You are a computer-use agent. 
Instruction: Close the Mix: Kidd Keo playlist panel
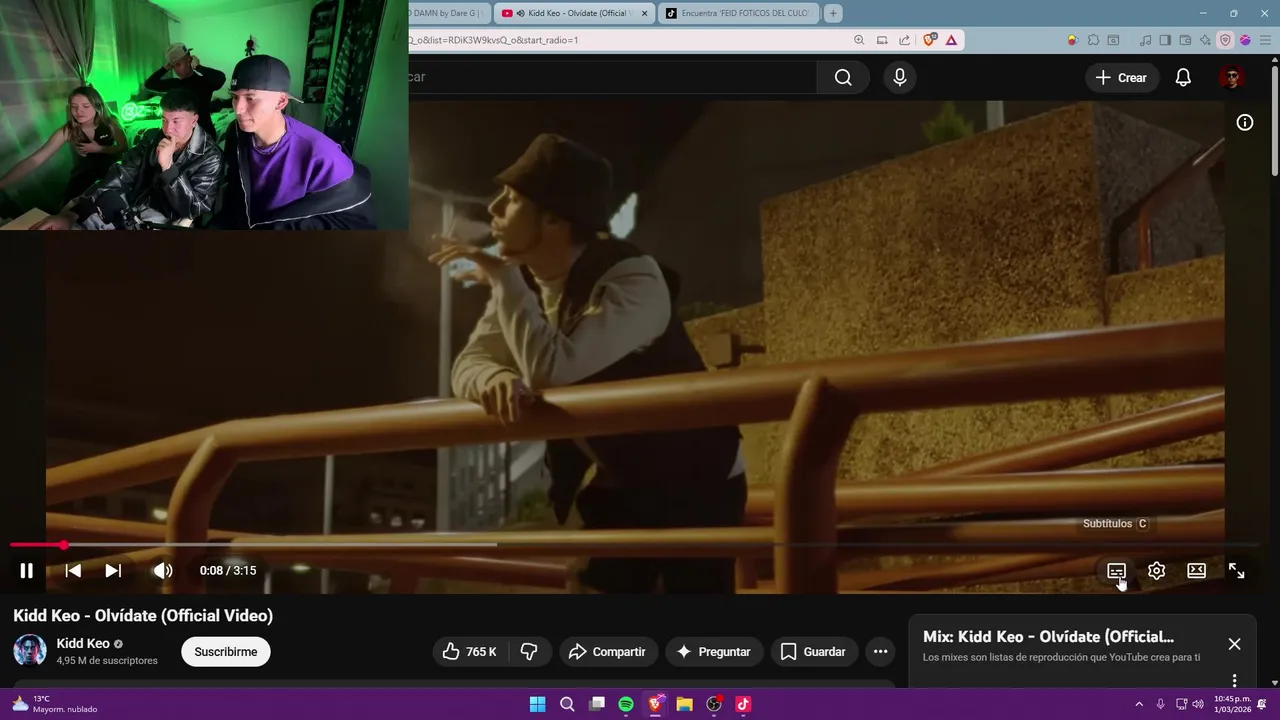click(1234, 644)
